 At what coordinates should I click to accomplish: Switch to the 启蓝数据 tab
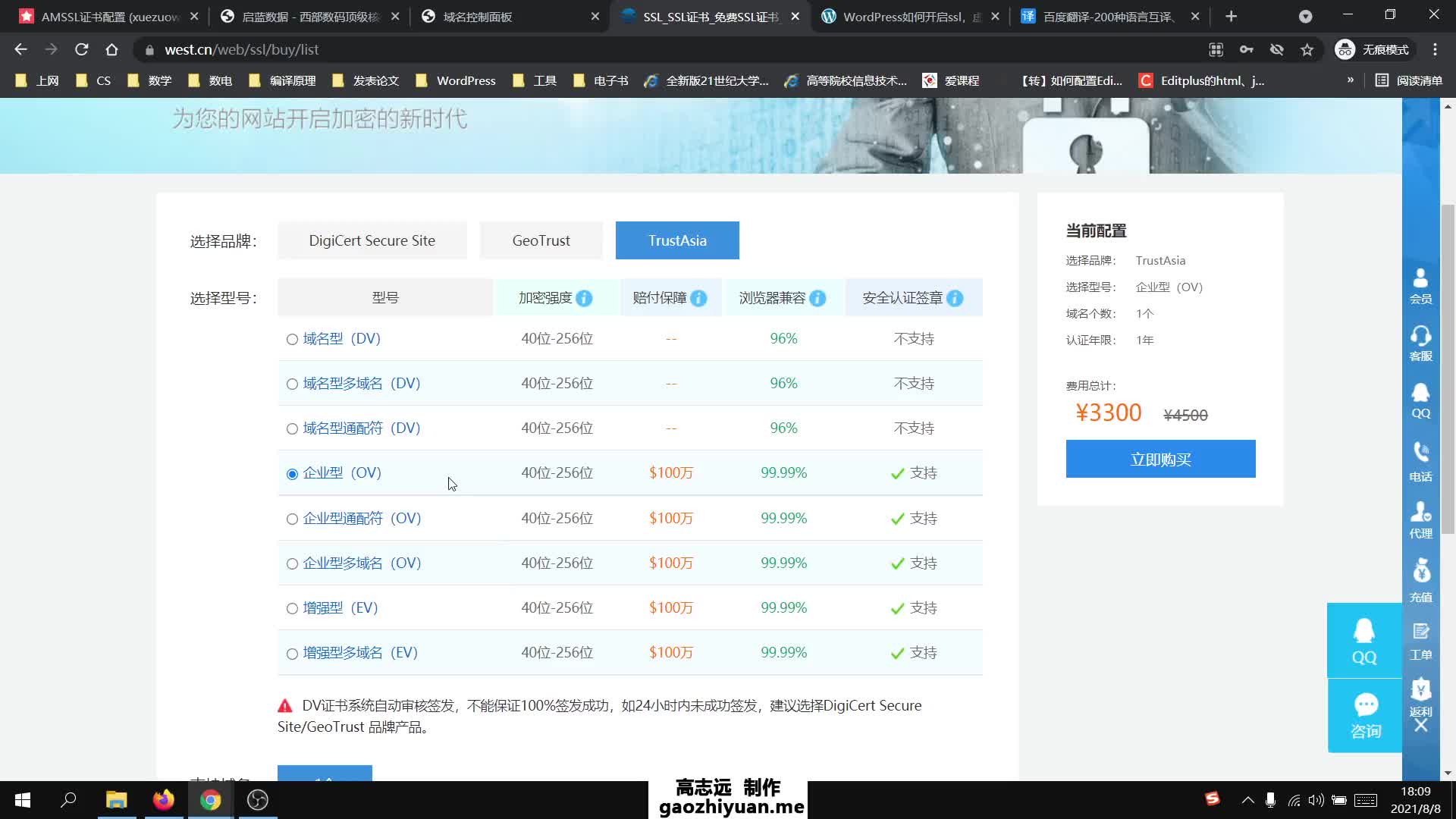click(309, 16)
